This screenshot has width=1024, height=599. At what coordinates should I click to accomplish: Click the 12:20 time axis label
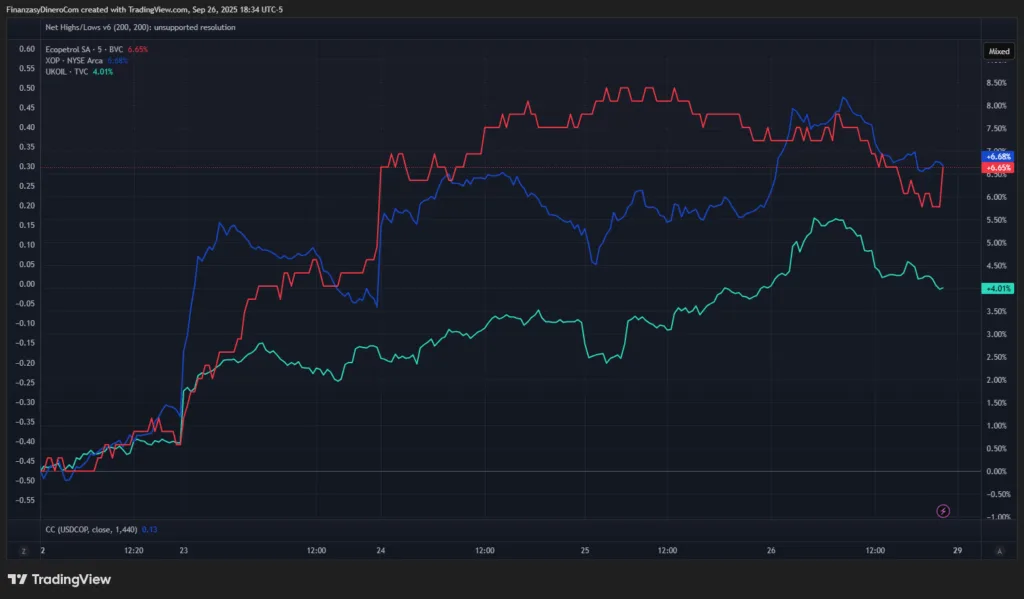click(x=132, y=550)
